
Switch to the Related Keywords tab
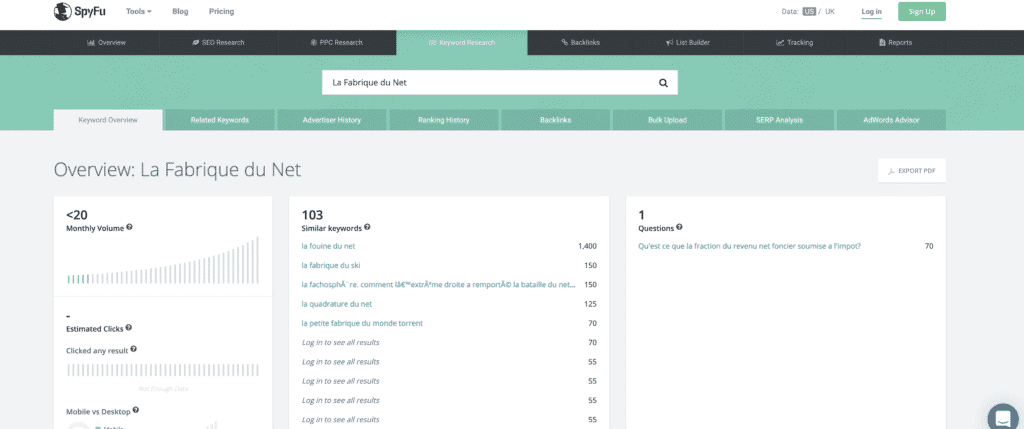pos(219,120)
